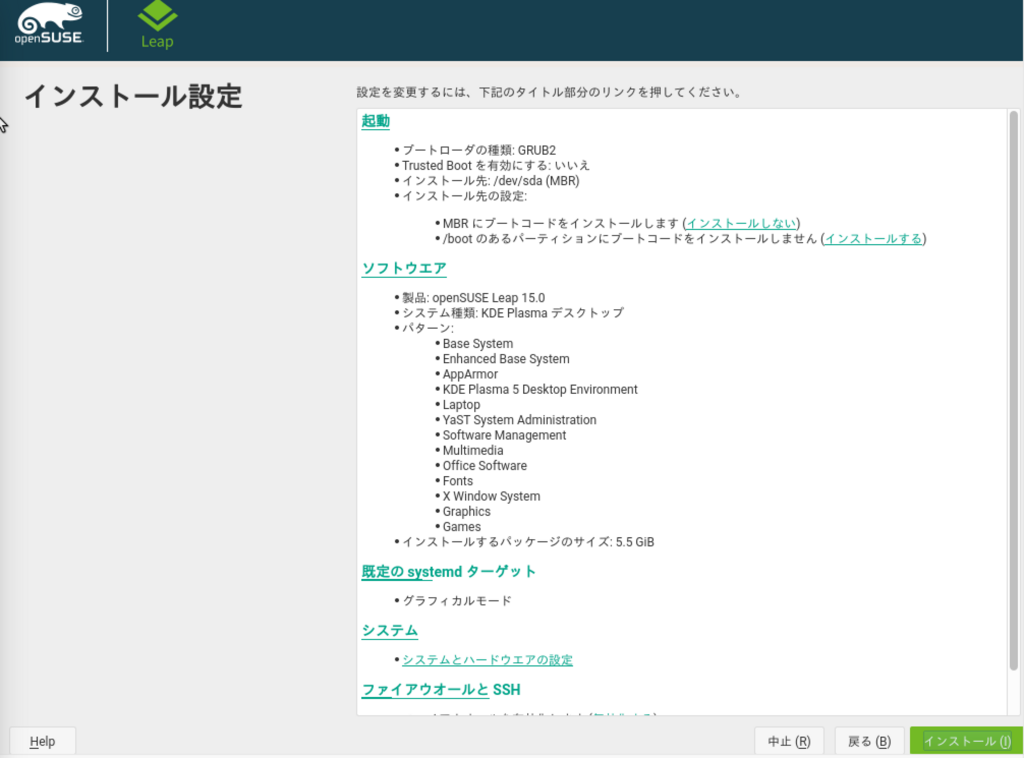Click the package size 5.5 GiB line

click(528, 542)
